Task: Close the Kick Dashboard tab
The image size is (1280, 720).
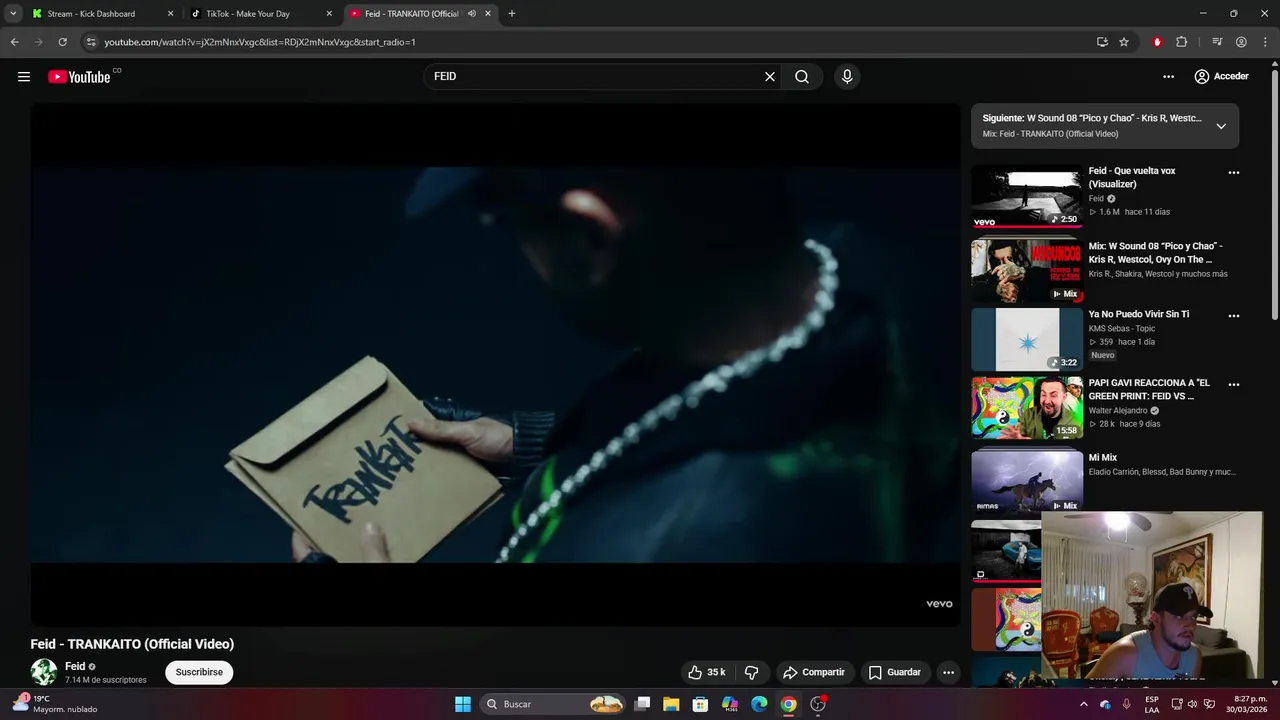Action: [170, 14]
